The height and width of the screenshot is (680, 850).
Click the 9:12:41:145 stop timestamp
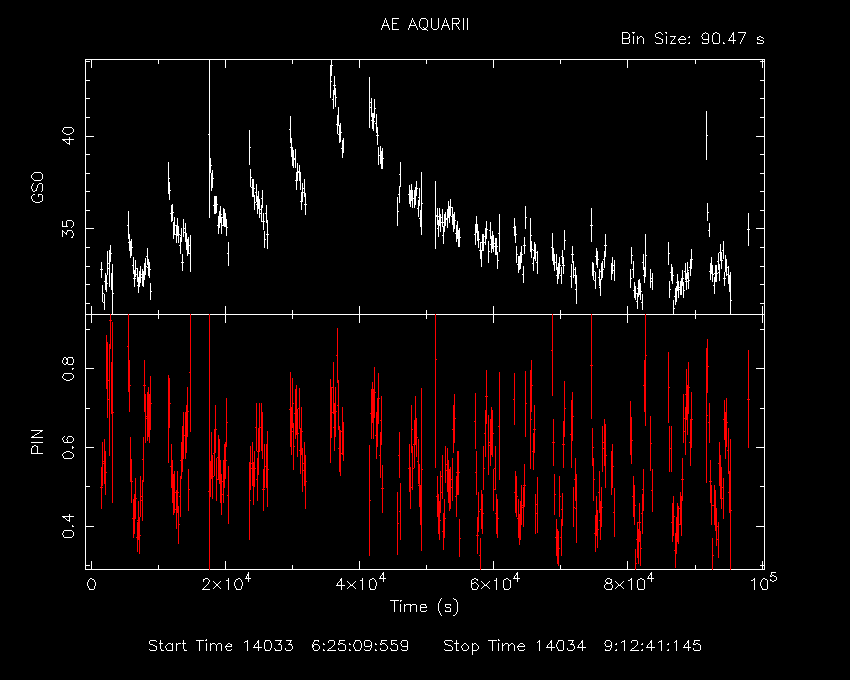[x=653, y=646]
